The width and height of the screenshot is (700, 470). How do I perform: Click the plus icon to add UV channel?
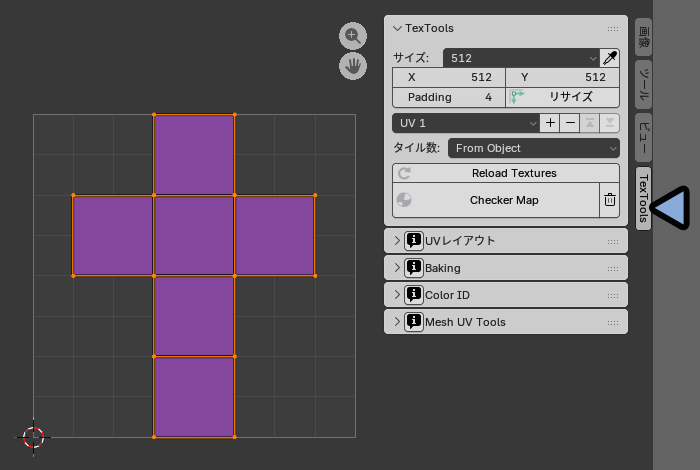pos(550,123)
